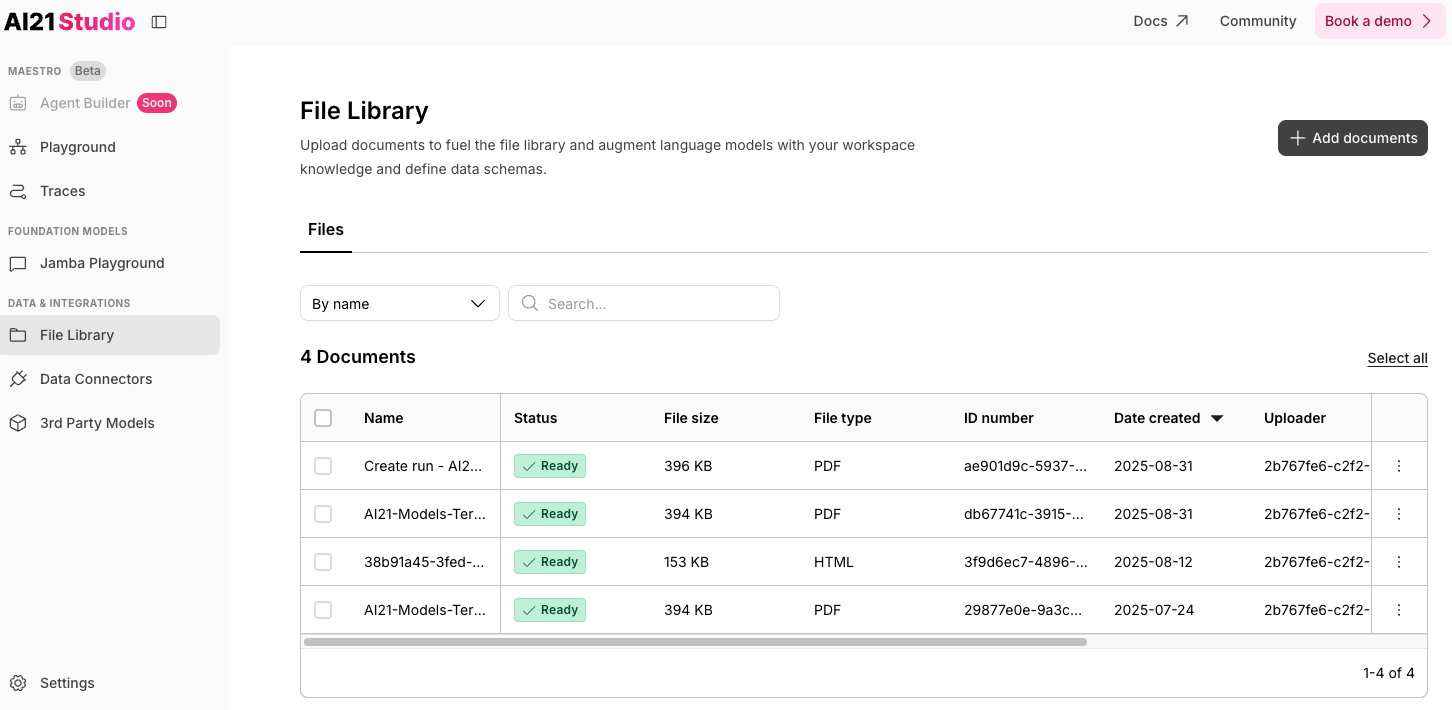Click into the Search input field
The width and height of the screenshot is (1452, 710).
[x=644, y=304]
